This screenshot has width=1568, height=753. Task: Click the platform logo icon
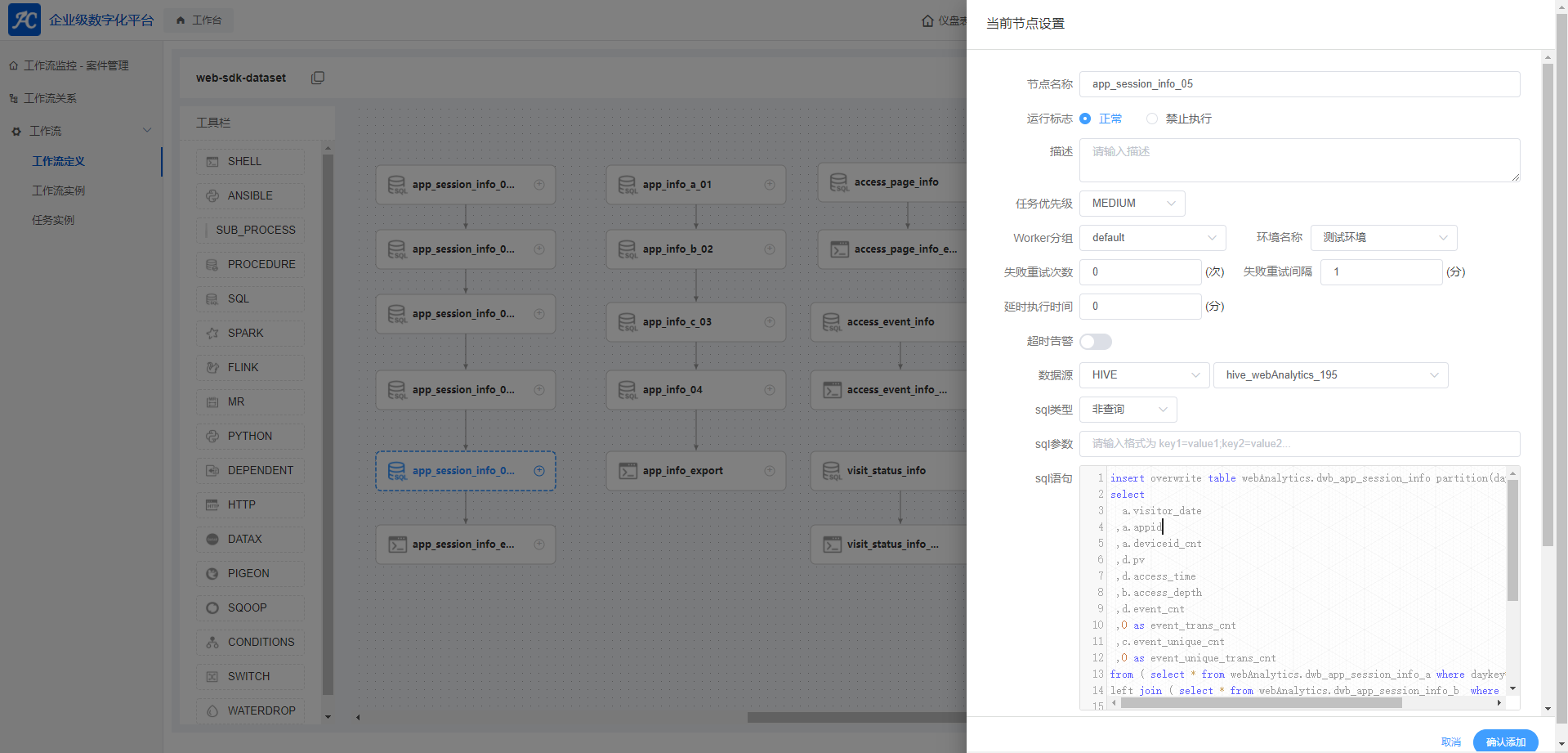[24, 20]
